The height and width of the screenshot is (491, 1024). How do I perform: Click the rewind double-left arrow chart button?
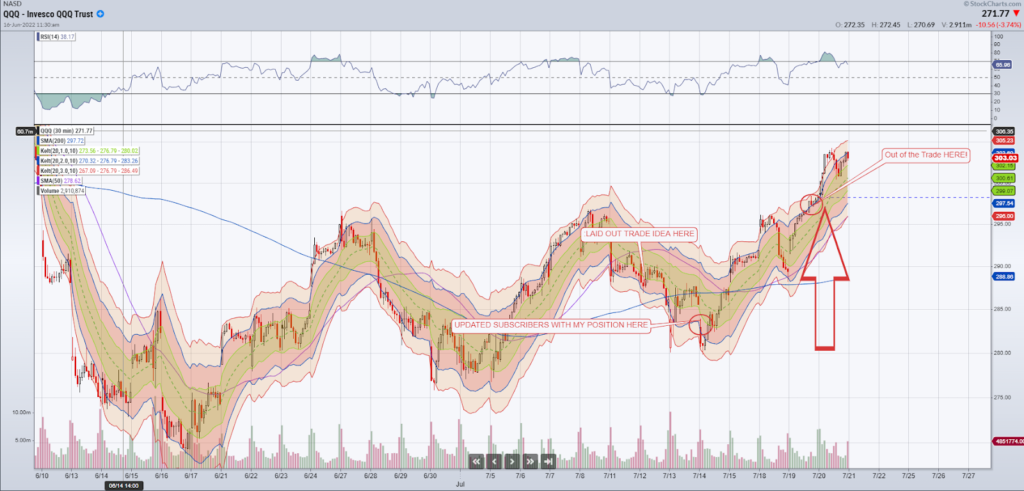tap(476, 461)
